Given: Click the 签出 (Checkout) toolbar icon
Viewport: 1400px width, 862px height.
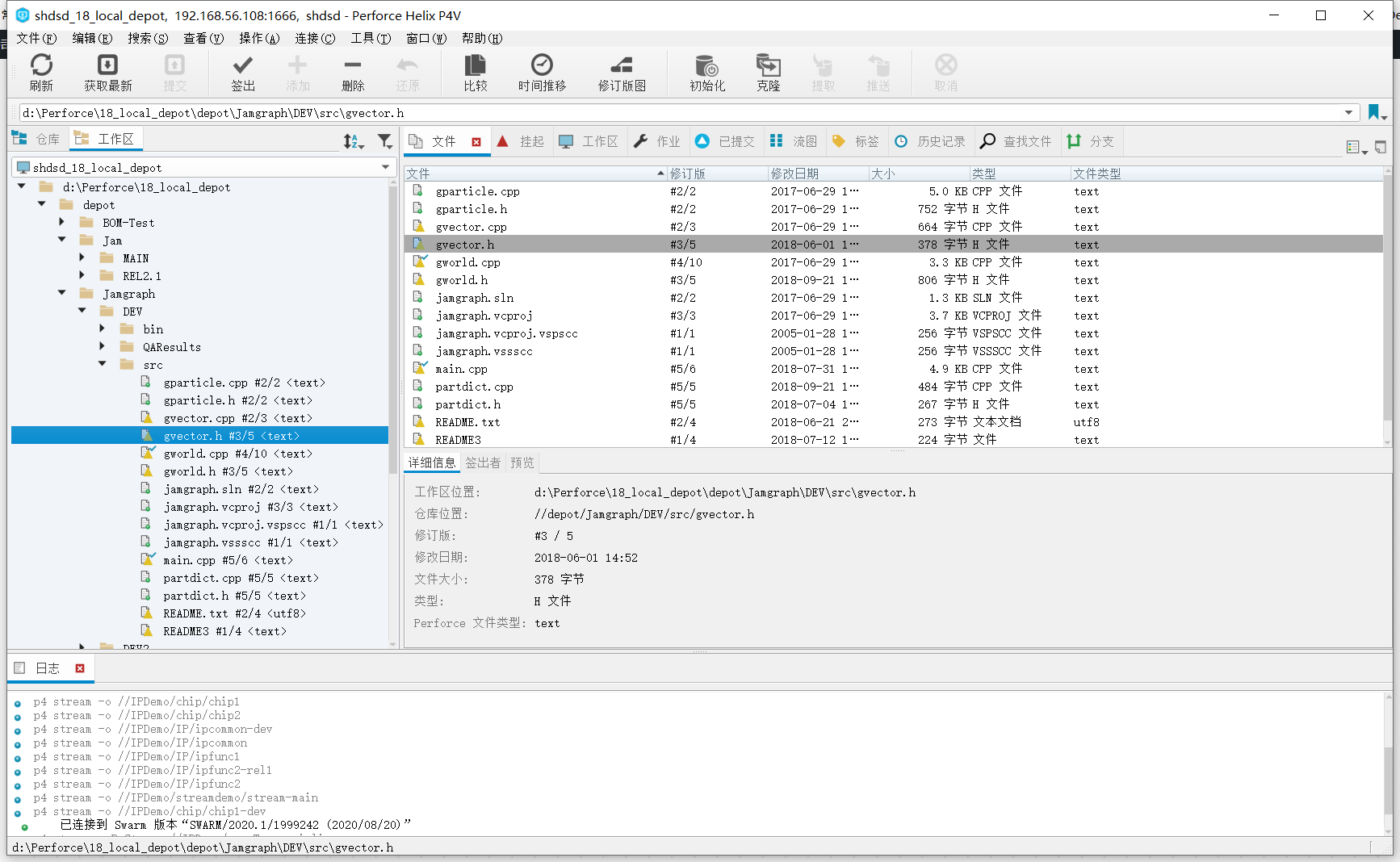Looking at the screenshot, I should coord(242,72).
